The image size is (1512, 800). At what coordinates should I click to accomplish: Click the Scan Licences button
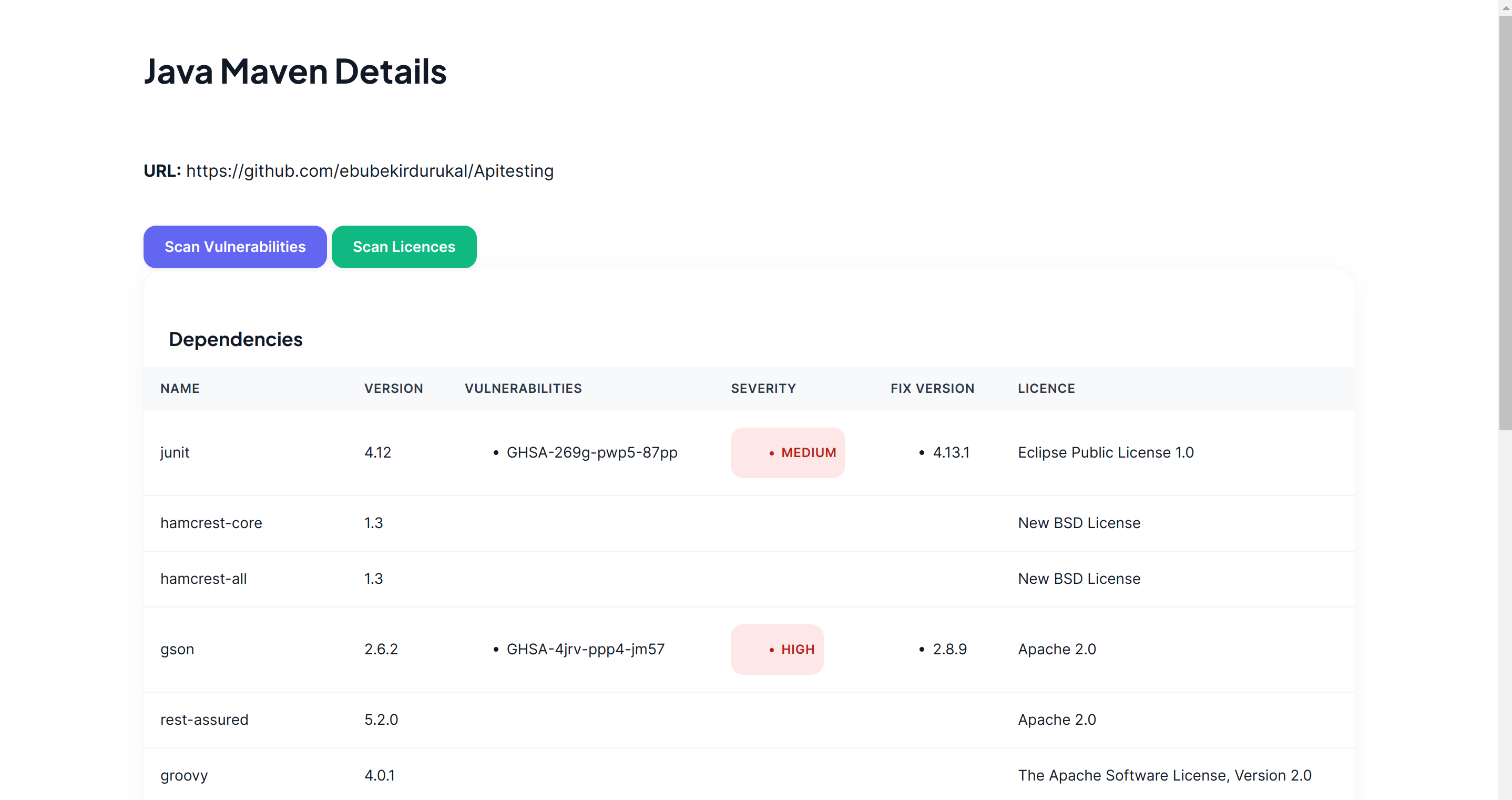coord(404,247)
